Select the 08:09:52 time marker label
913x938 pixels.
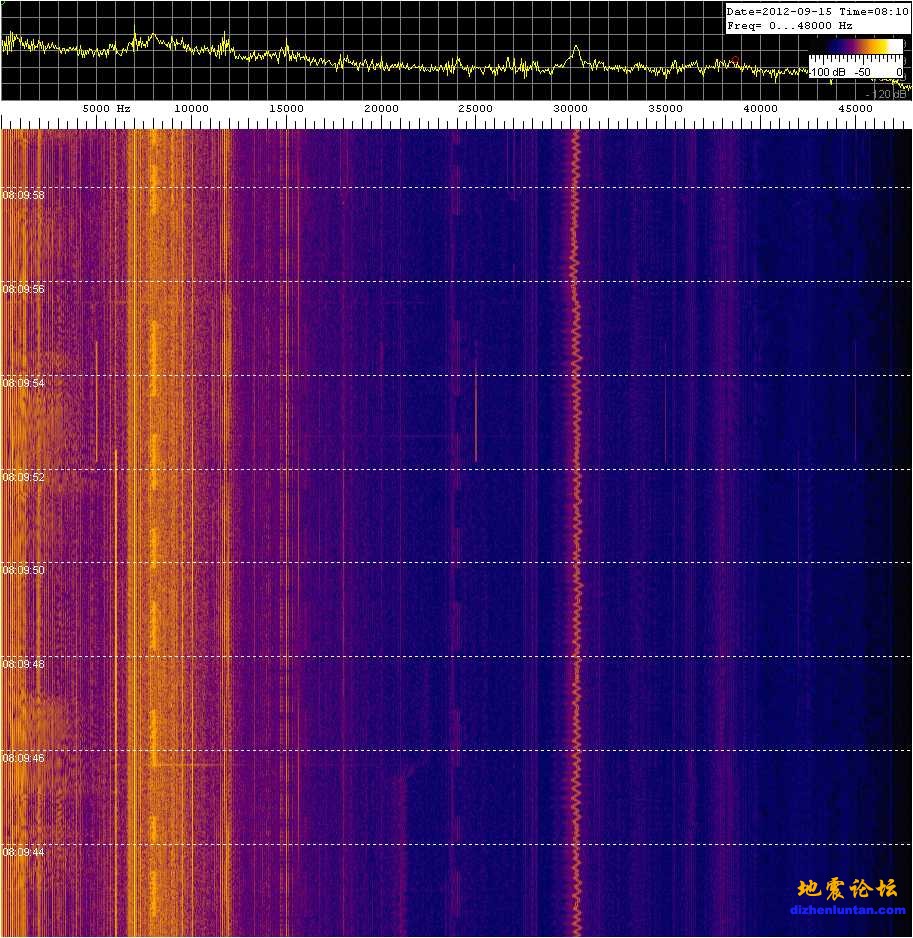tap(23, 477)
